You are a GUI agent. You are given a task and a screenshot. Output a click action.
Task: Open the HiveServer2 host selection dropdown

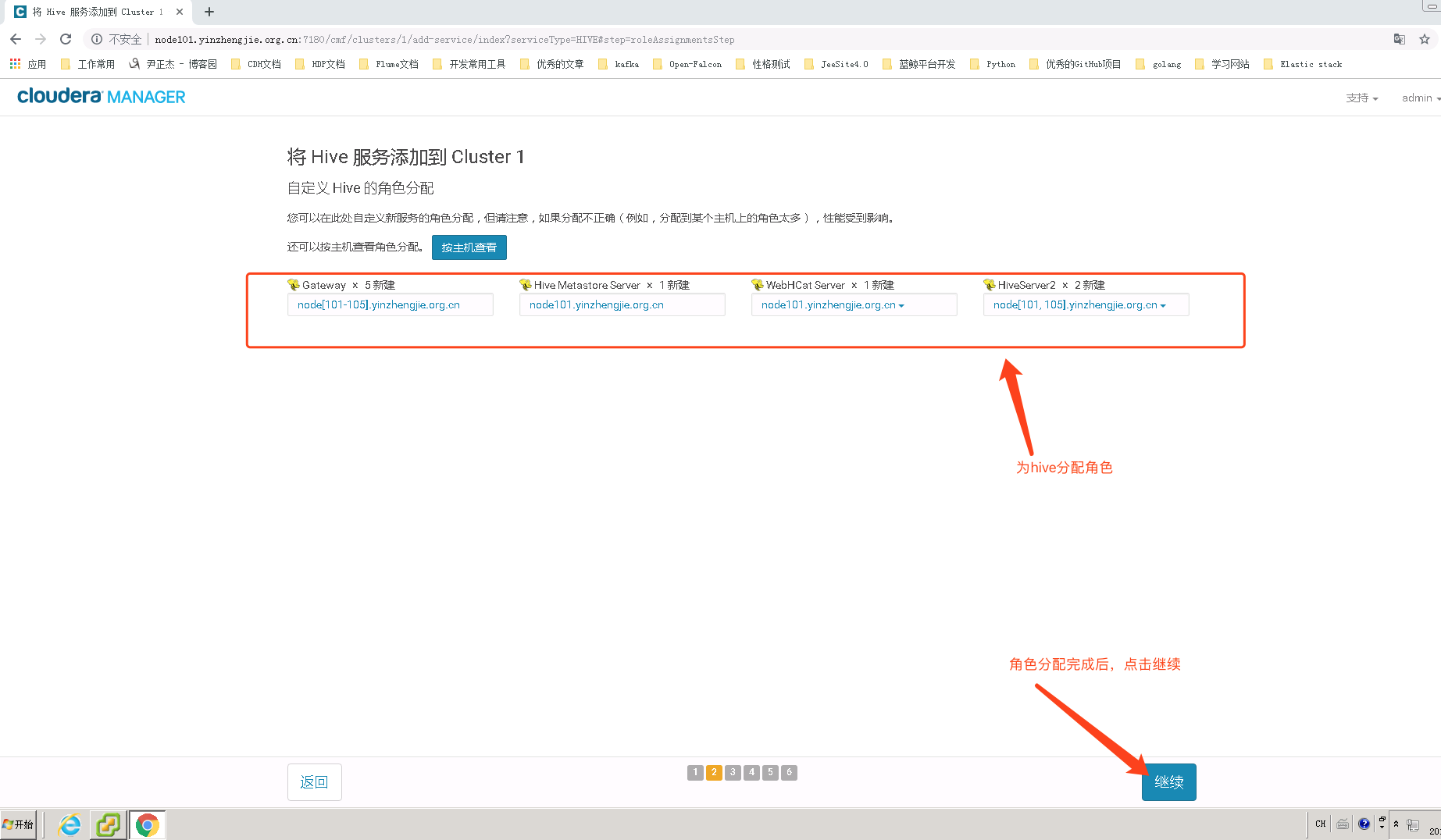point(1163,304)
